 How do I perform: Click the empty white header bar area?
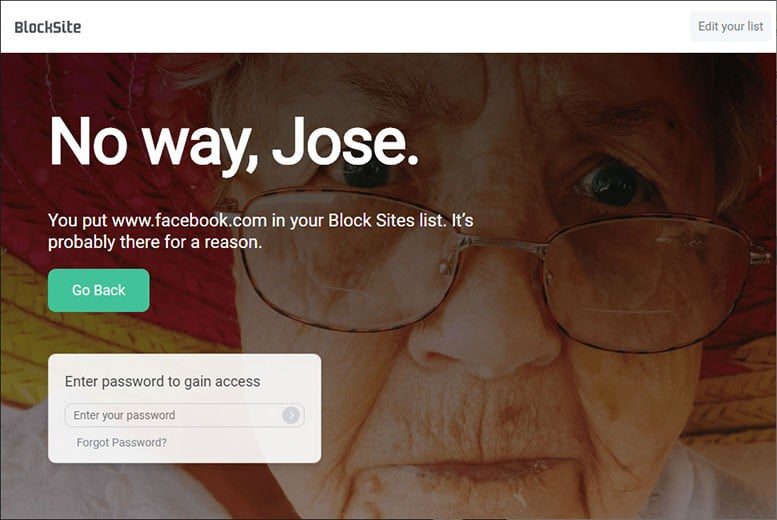pos(387,27)
